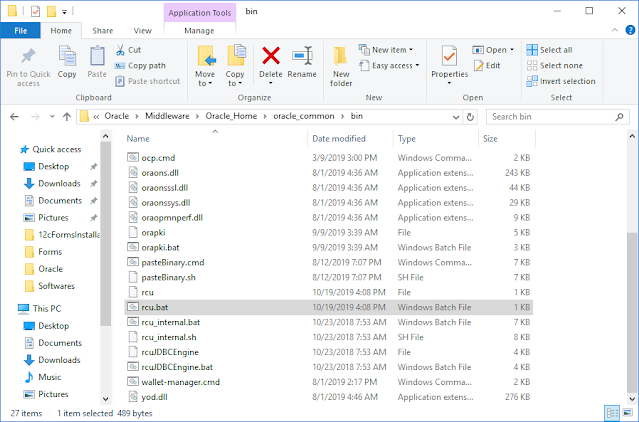Navigate to Middleware in breadcrumb

pos(167,116)
